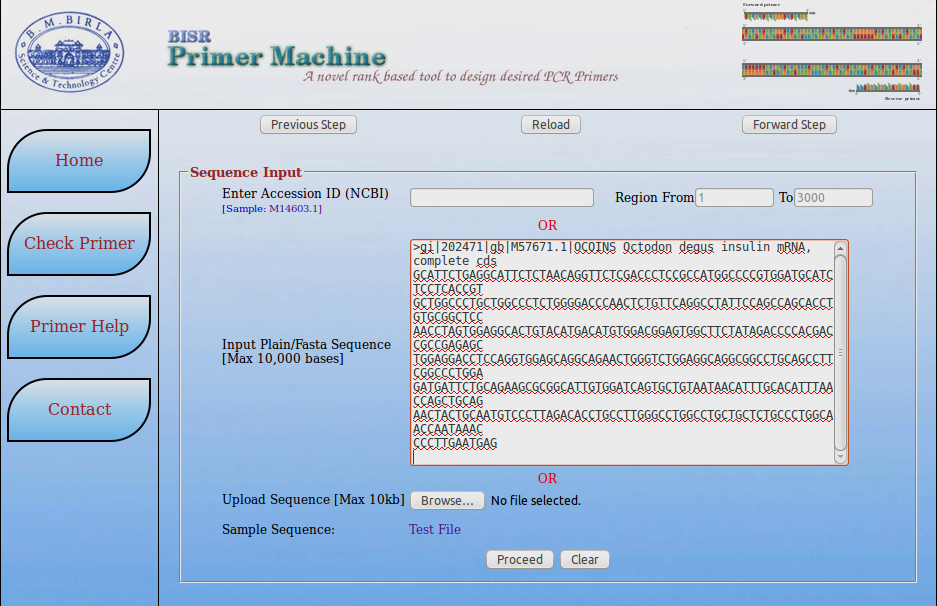937x606 pixels.
Task: Click the 'Enter Accession ID (NCBI)' label
Action: (305, 194)
